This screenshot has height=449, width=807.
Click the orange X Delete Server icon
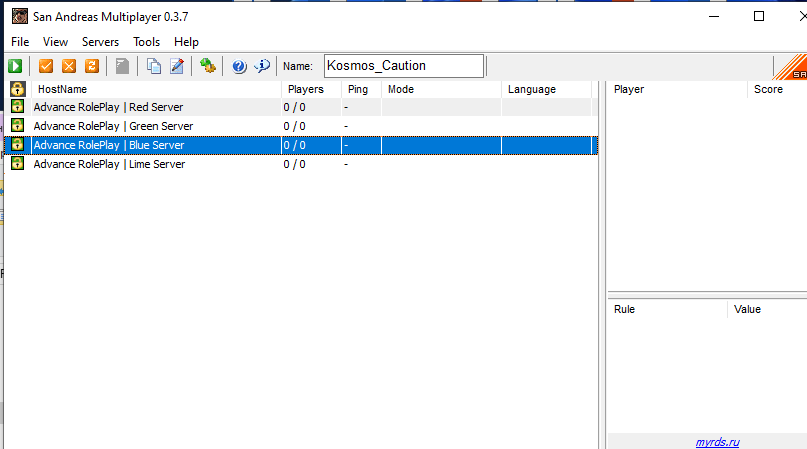[69, 66]
